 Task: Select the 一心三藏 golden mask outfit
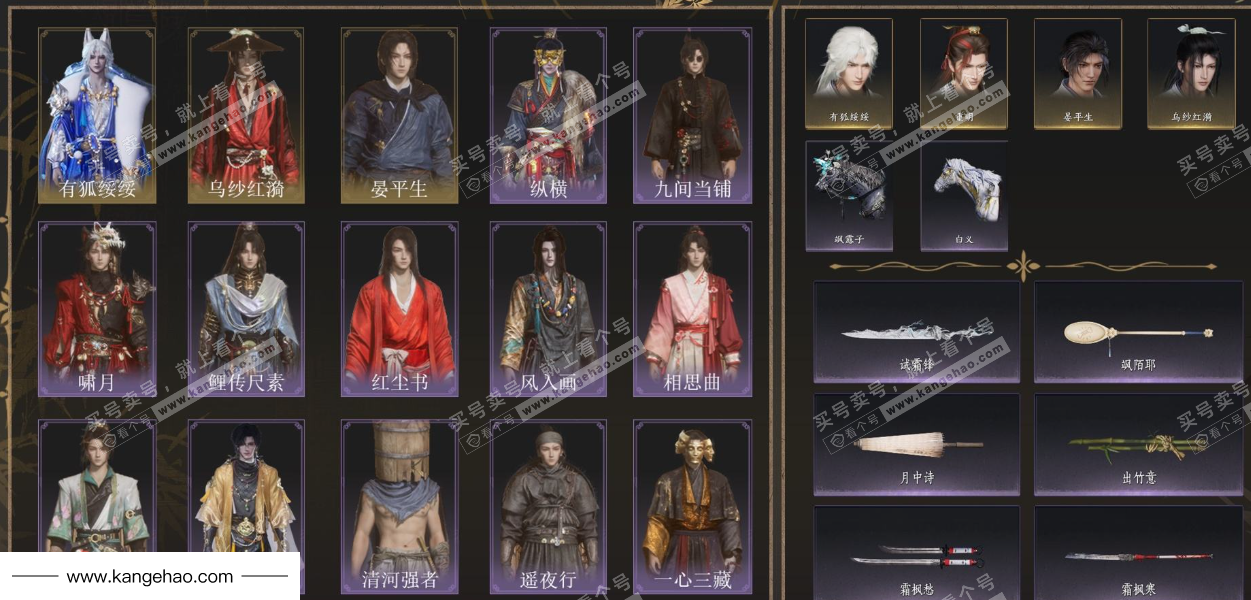pos(693,507)
